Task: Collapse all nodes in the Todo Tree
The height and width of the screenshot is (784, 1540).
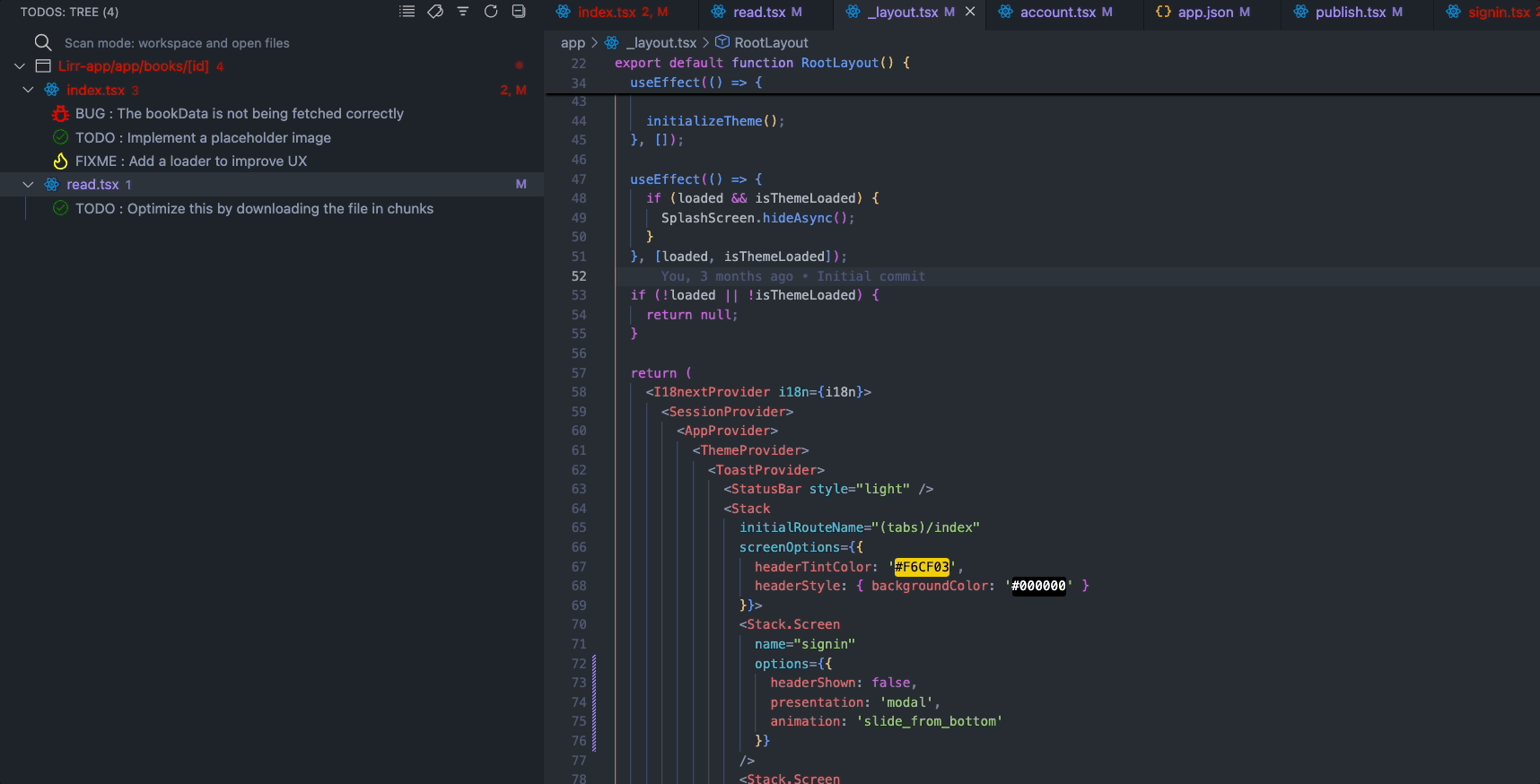Action: [x=519, y=12]
